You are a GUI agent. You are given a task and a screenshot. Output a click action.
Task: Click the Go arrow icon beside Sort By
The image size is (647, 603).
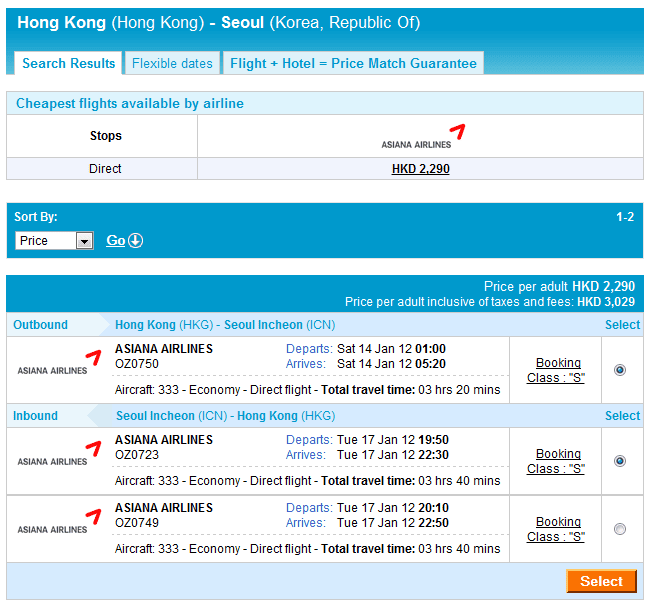tap(136, 241)
